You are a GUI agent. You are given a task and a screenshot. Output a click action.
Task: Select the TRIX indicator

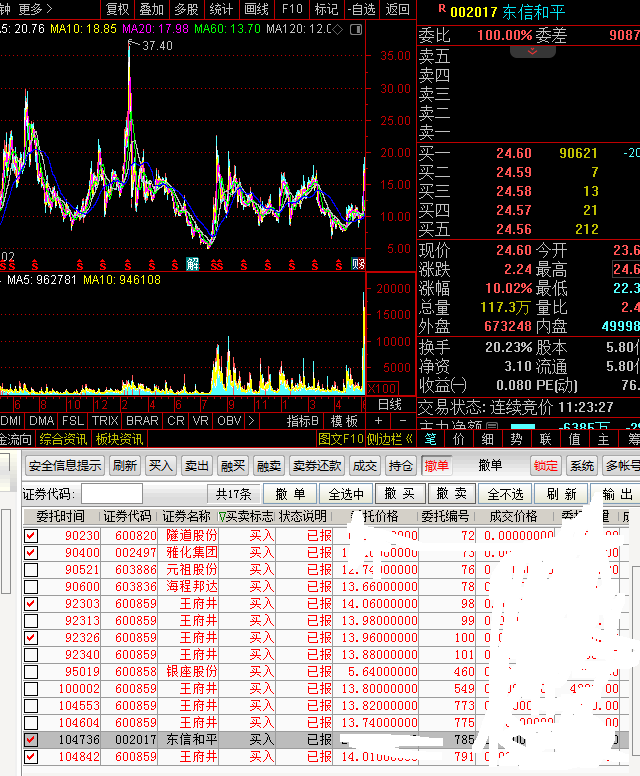pyautogui.click(x=105, y=421)
